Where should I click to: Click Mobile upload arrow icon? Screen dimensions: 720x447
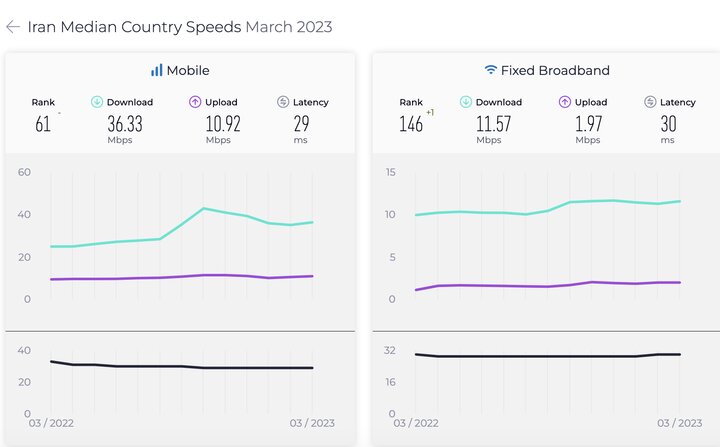pyautogui.click(x=196, y=102)
